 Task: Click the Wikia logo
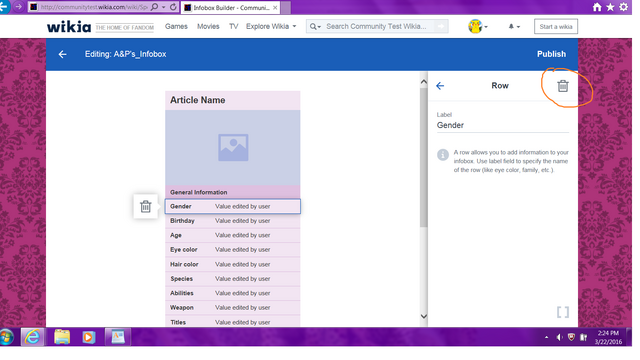[x=69, y=27]
